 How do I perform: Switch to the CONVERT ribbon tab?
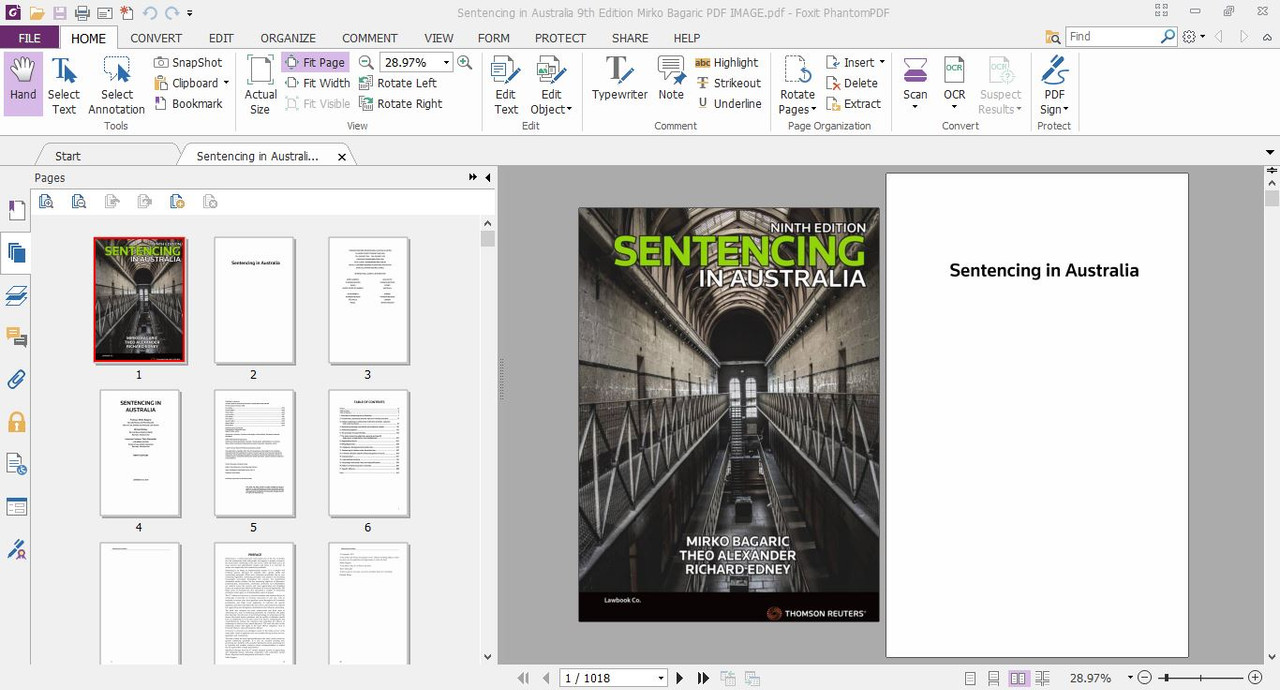[156, 38]
